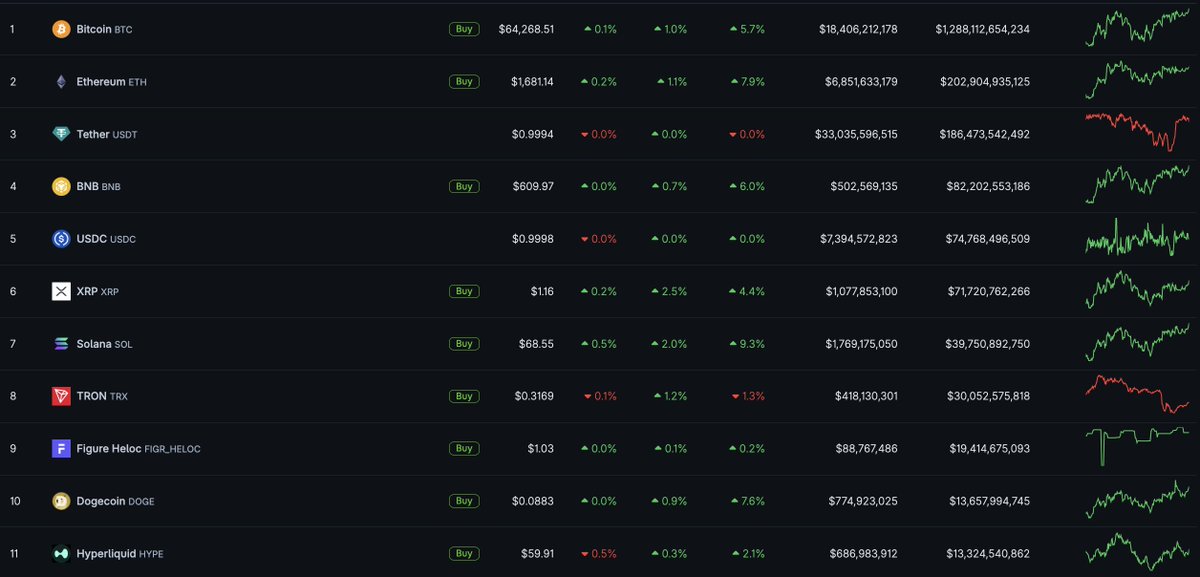The width and height of the screenshot is (1200, 577).
Task: Open the TRON TRX name link
Action: pos(102,397)
